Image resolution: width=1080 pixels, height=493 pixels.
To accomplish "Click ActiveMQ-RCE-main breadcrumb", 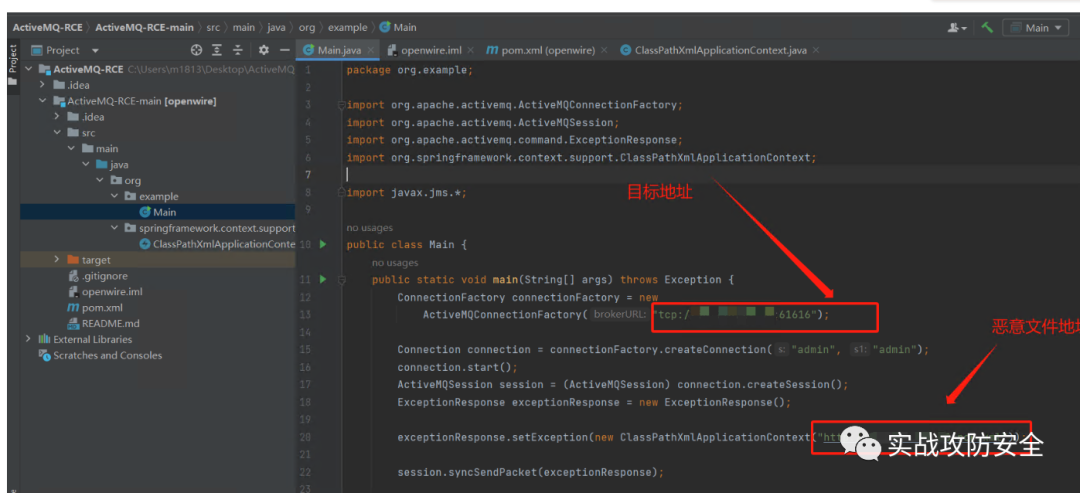I will [145, 28].
